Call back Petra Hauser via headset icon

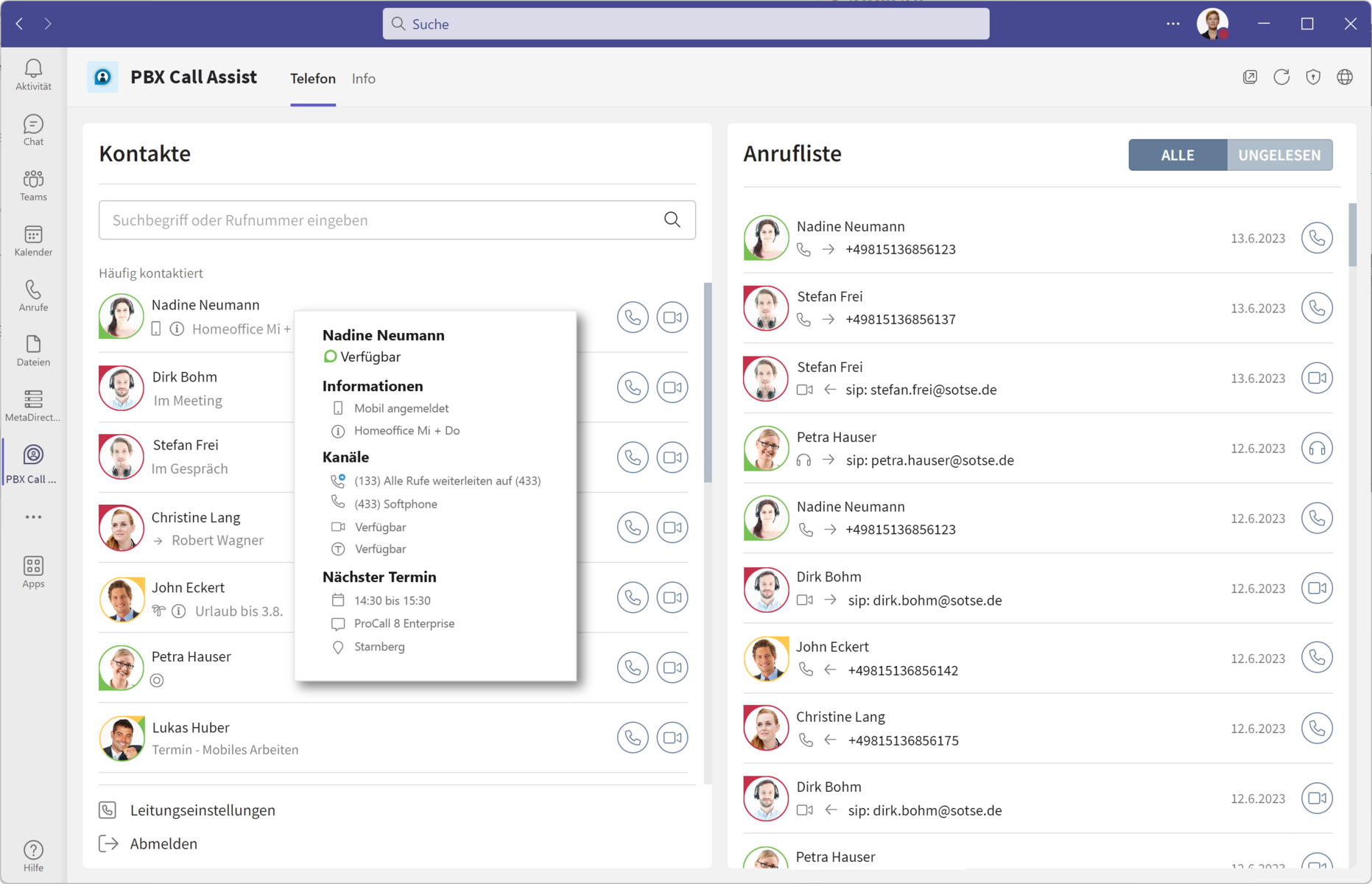tap(1316, 448)
